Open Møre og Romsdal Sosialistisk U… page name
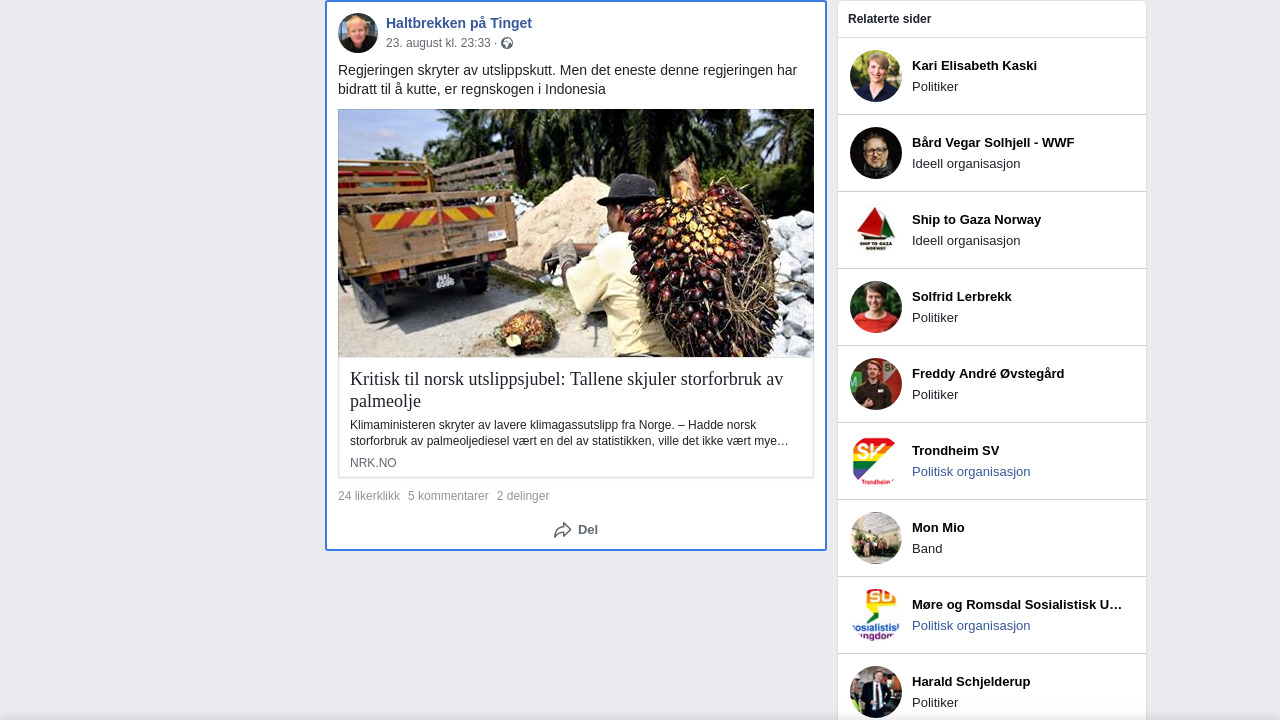 (x=1017, y=605)
